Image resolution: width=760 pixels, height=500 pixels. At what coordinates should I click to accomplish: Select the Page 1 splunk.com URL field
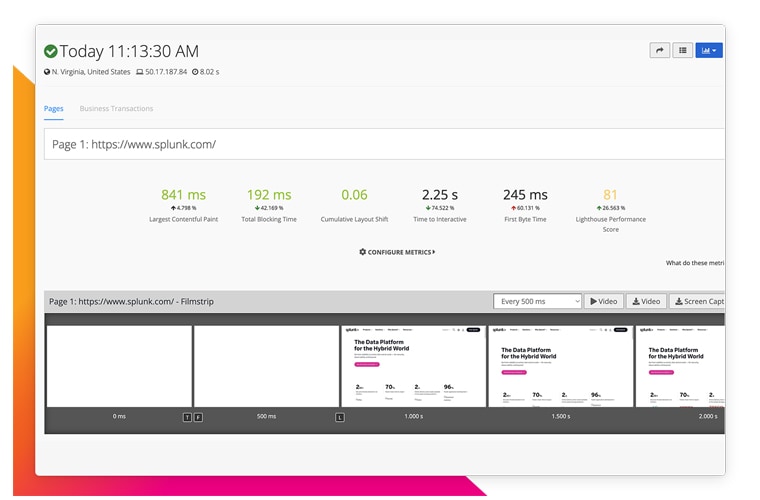(384, 144)
